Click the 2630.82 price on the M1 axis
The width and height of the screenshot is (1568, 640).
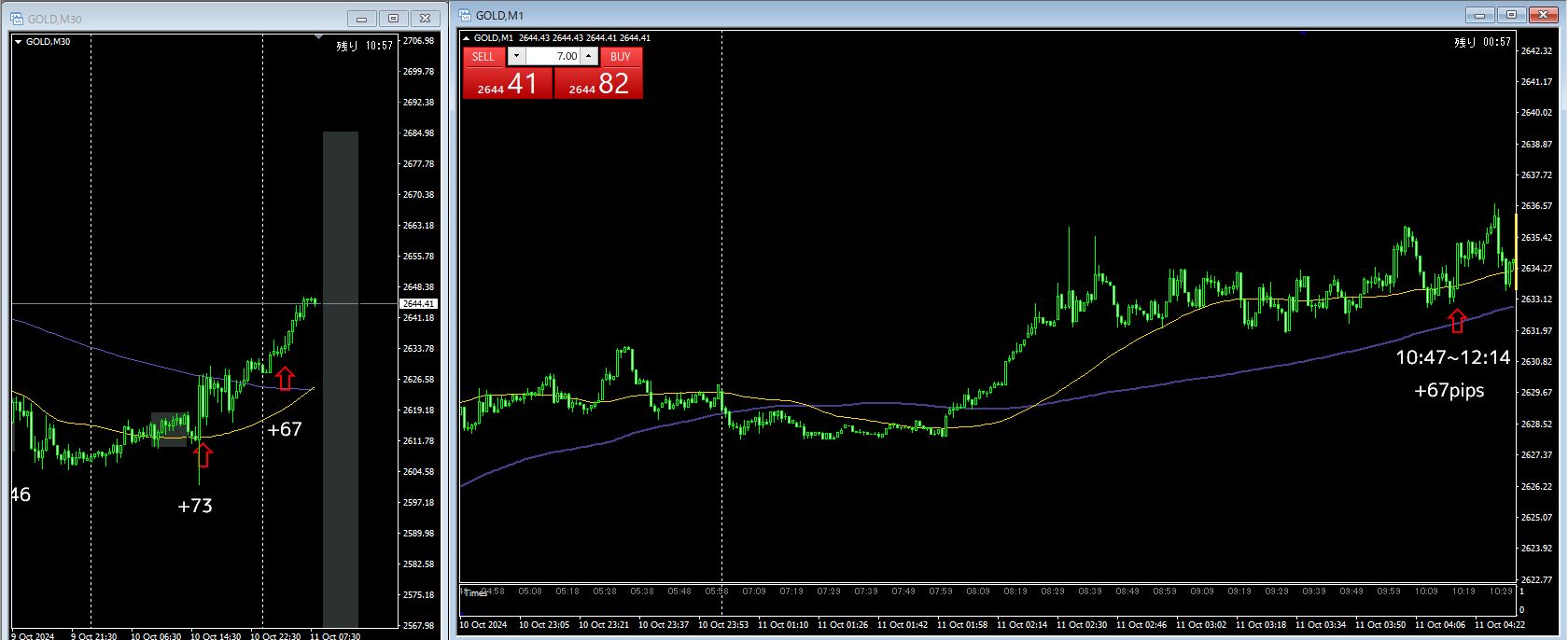[x=1536, y=362]
